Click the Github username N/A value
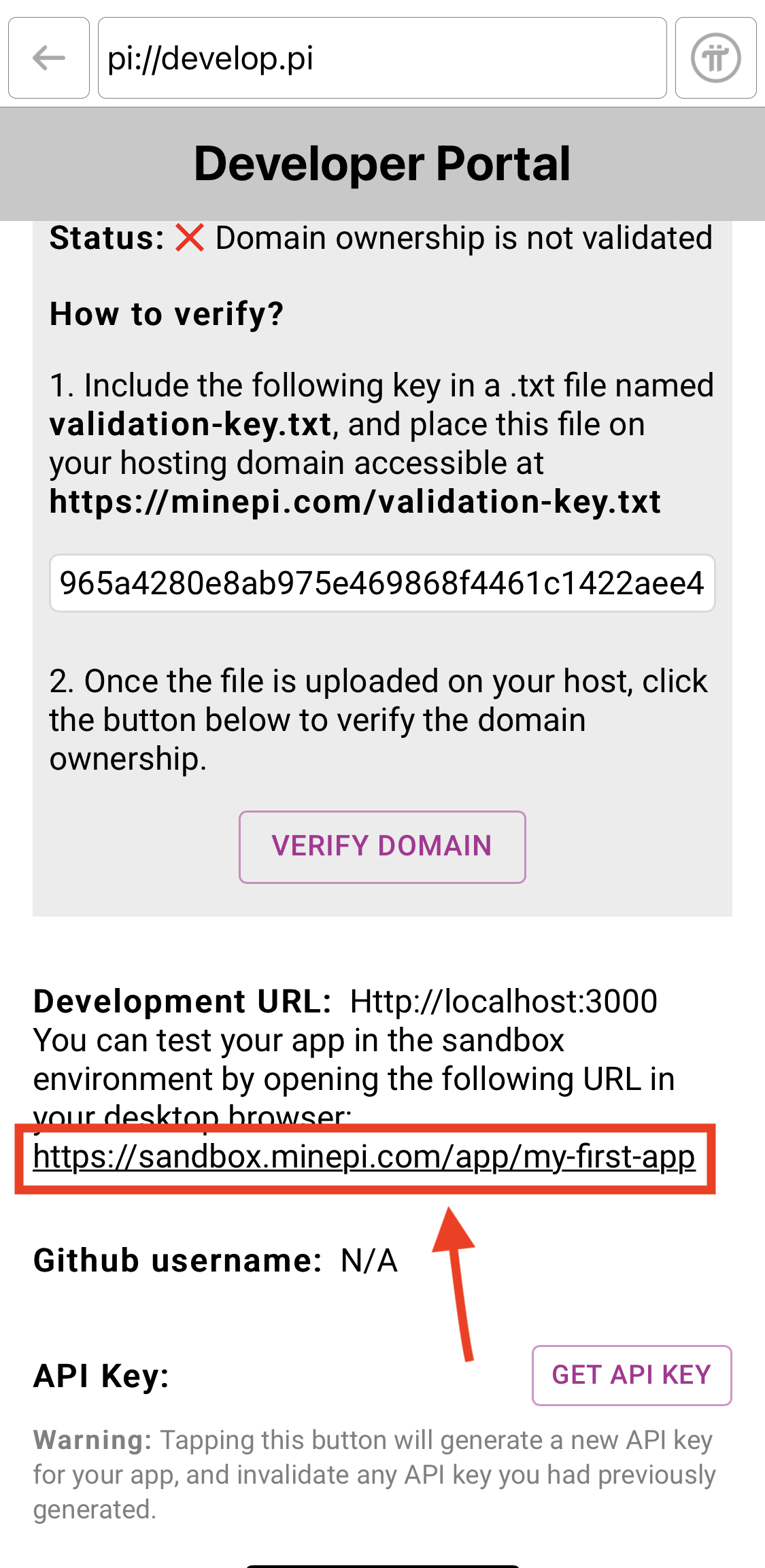Screen dimensions: 765x1568 369,1261
